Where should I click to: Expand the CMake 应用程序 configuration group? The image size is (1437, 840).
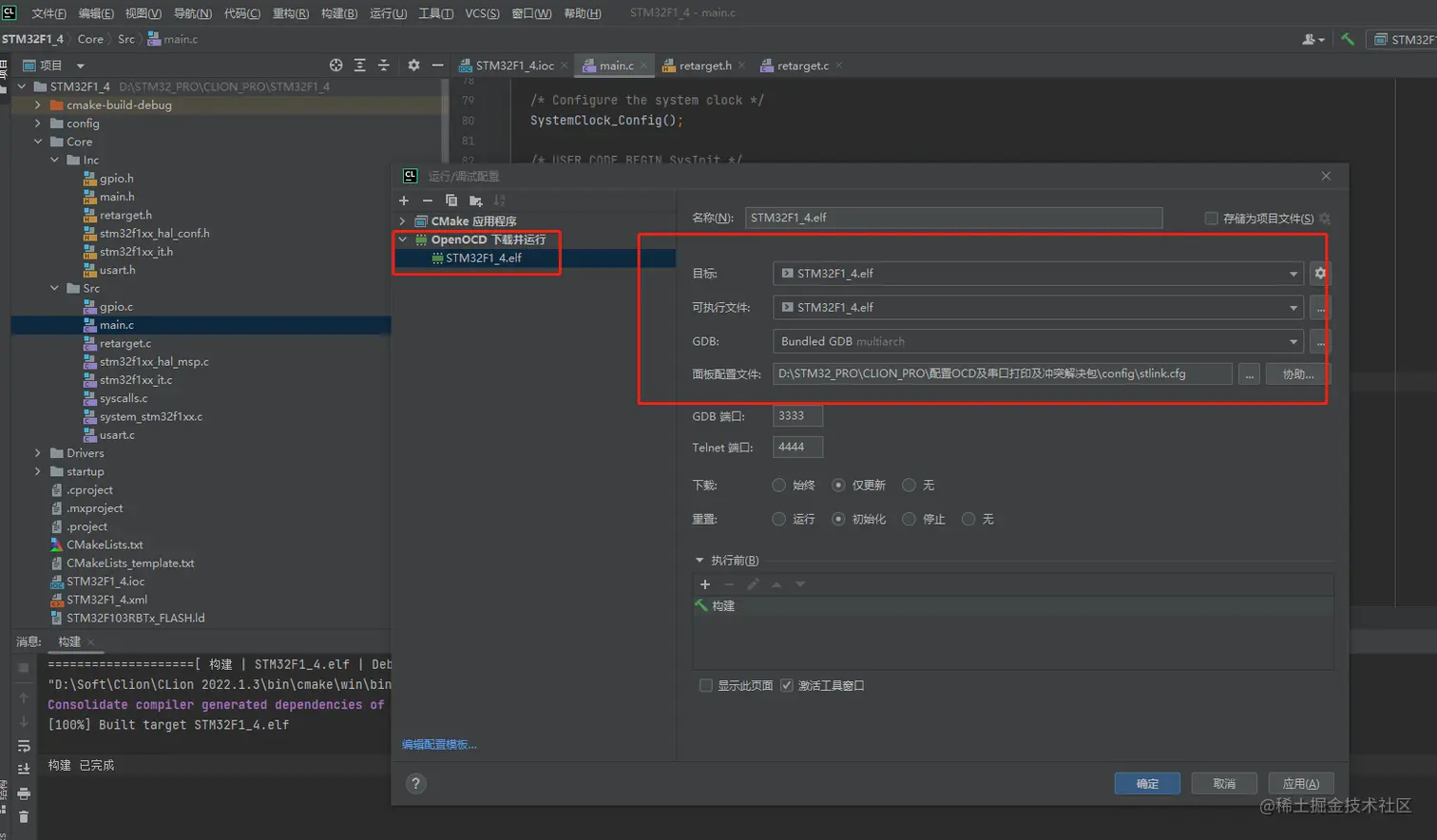(x=402, y=221)
